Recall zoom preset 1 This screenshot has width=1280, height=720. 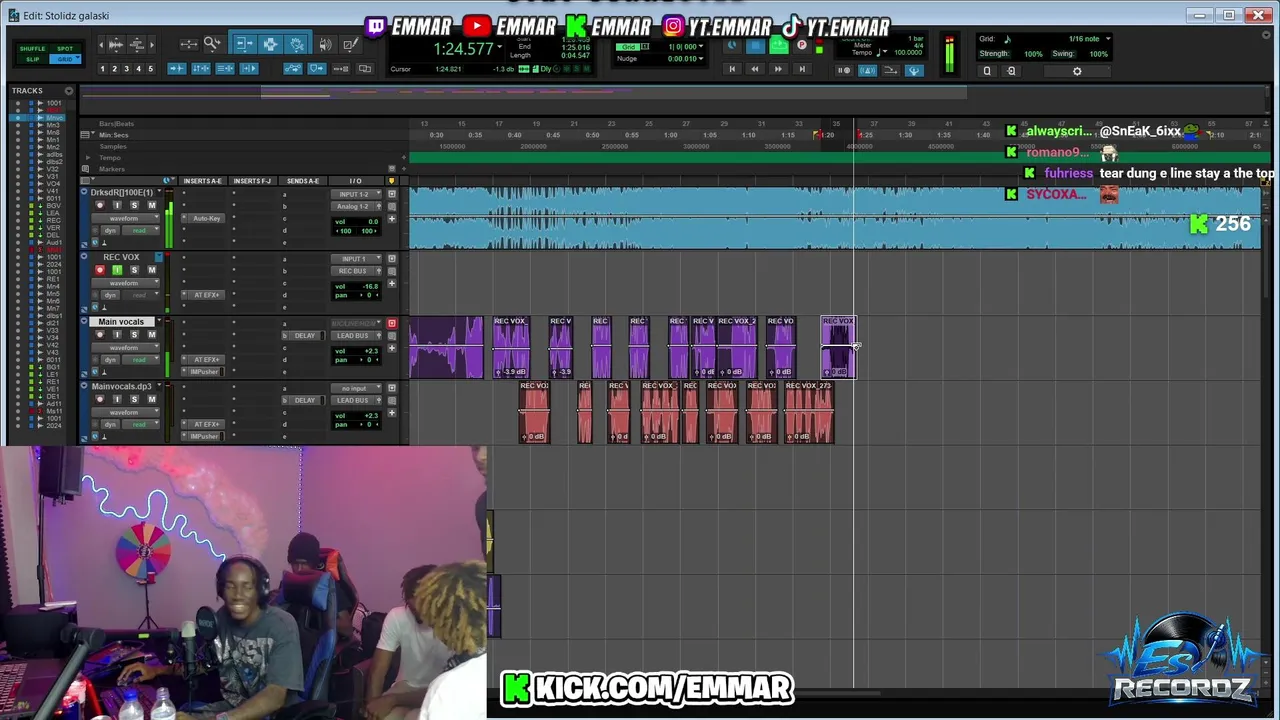pos(102,69)
